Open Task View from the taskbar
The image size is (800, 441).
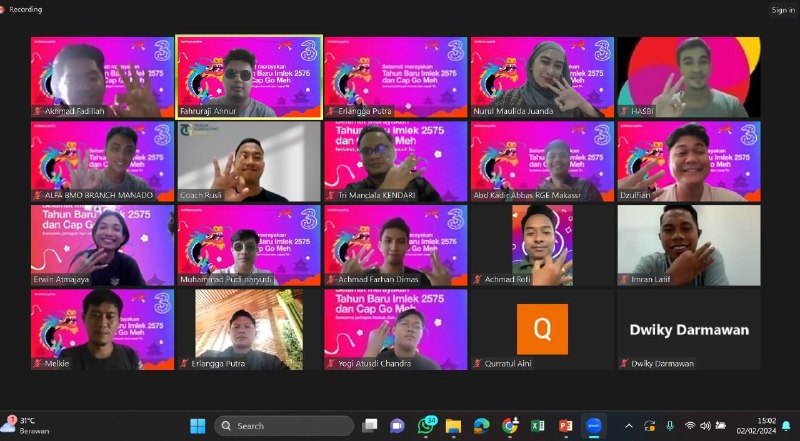click(369, 426)
